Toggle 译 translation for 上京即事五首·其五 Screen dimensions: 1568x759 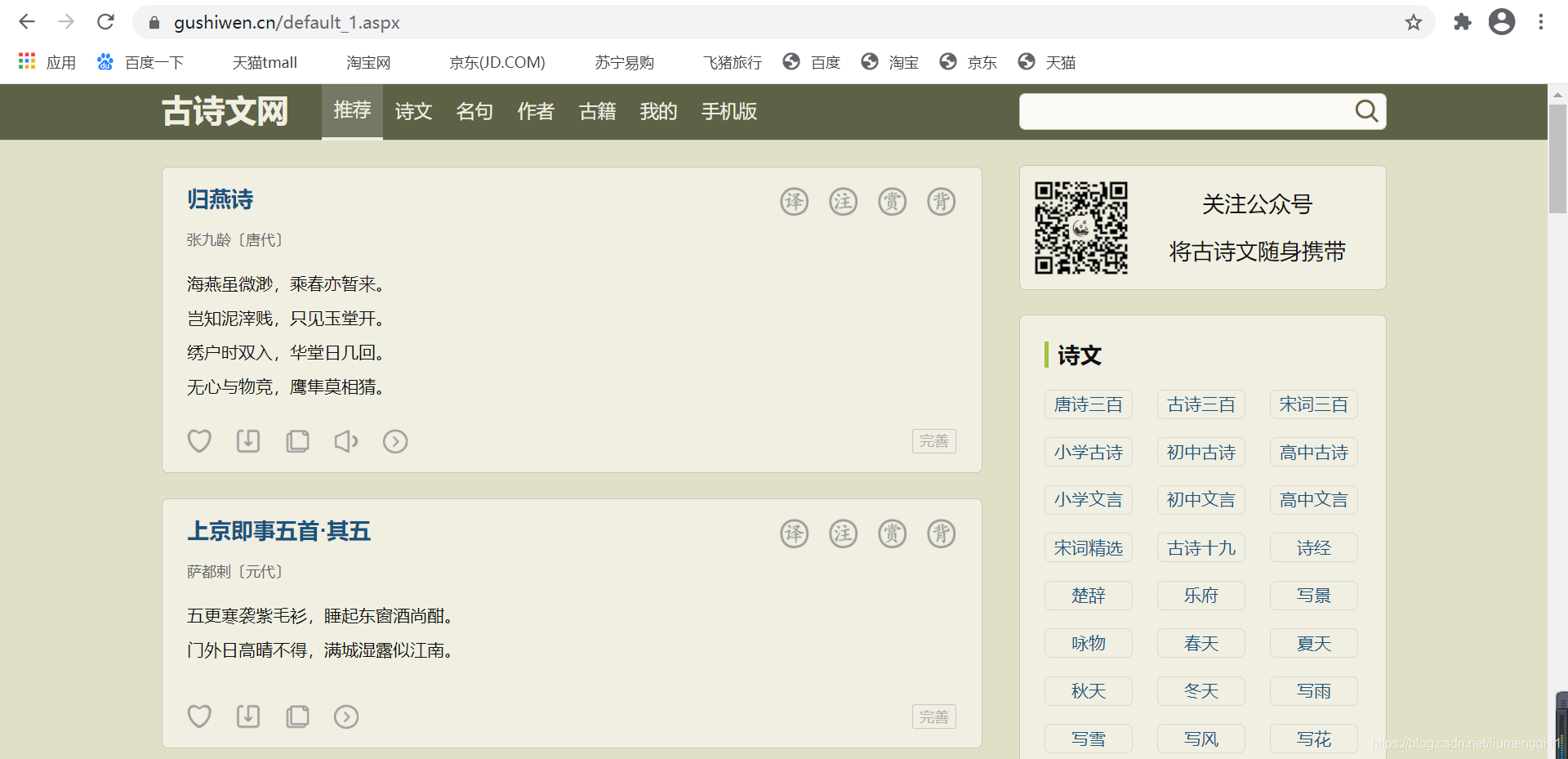pyautogui.click(x=795, y=534)
